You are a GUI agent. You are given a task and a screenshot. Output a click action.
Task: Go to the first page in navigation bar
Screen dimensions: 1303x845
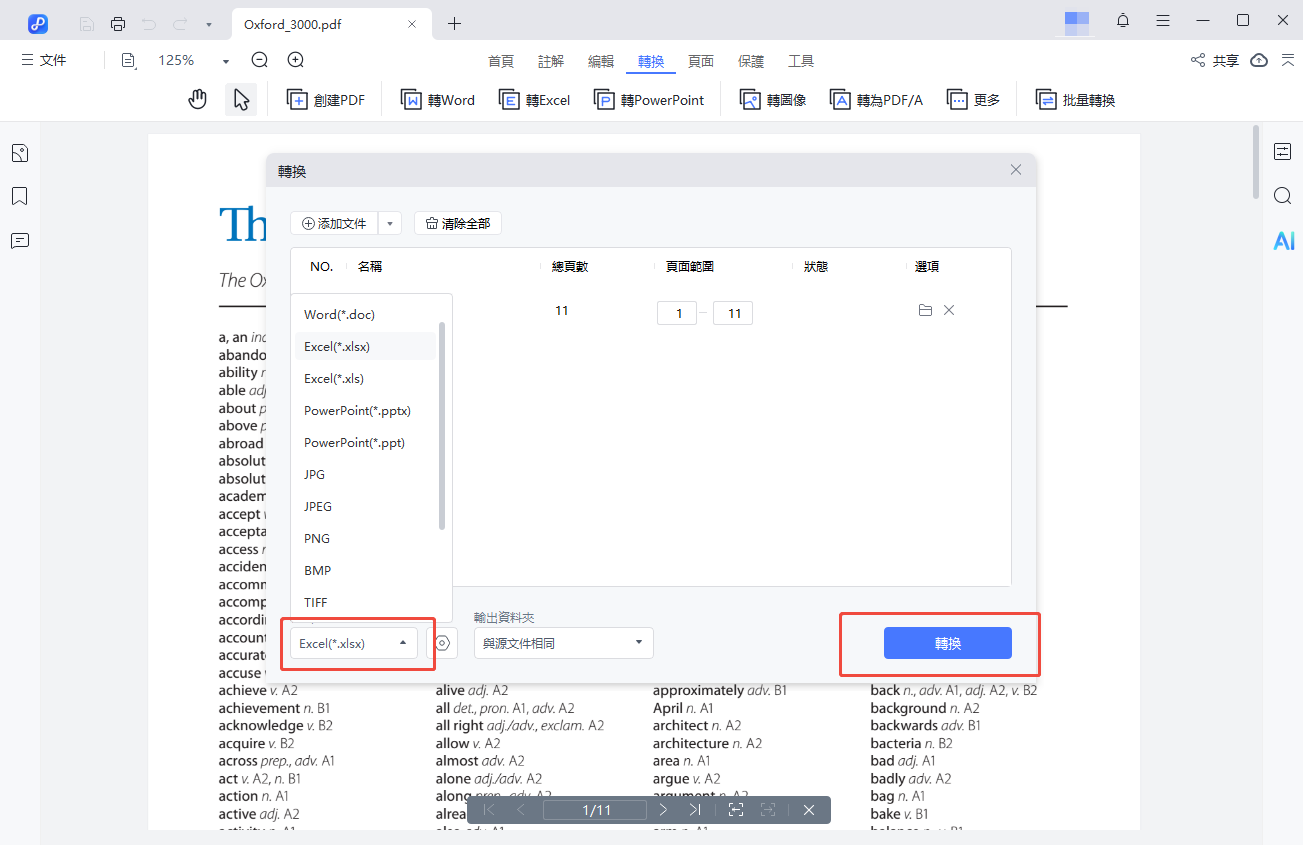pos(489,810)
